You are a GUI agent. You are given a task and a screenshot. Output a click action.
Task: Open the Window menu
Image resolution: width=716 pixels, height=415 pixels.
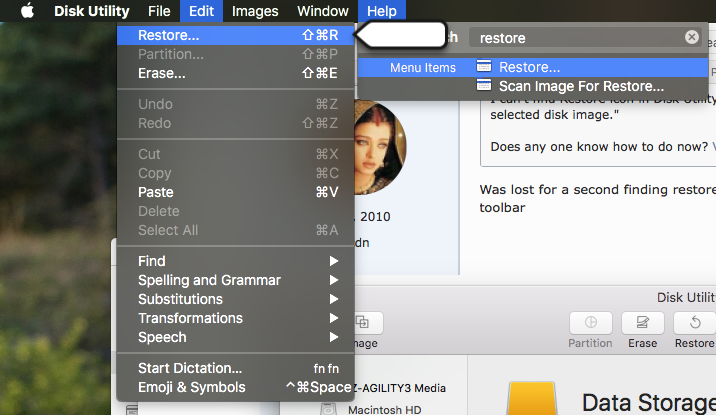point(323,11)
